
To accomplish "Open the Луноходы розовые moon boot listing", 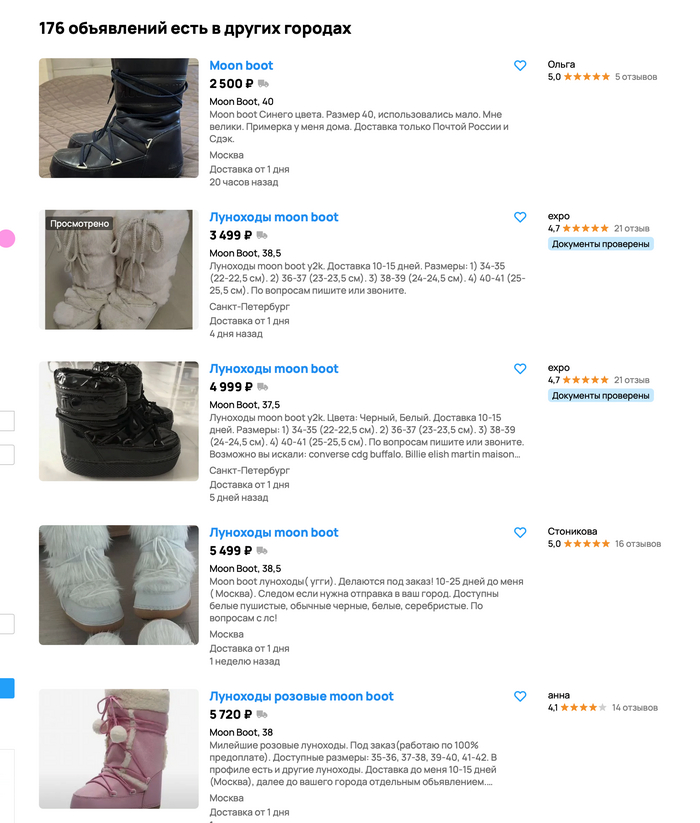I will 301,697.
